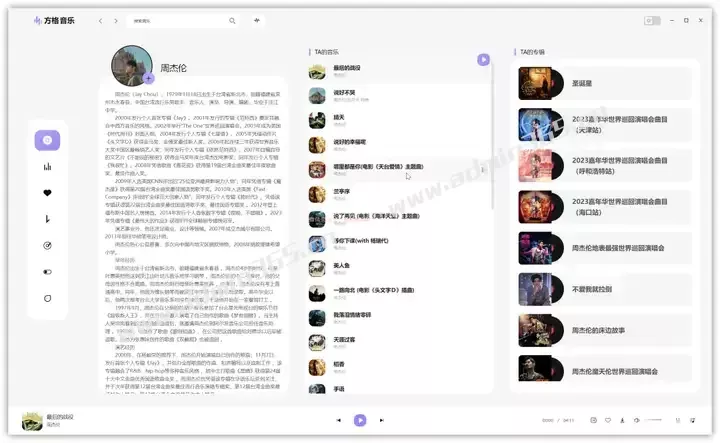Open the album 周杰伦的床边故事
The image size is (720, 443).
[x=604, y=331]
